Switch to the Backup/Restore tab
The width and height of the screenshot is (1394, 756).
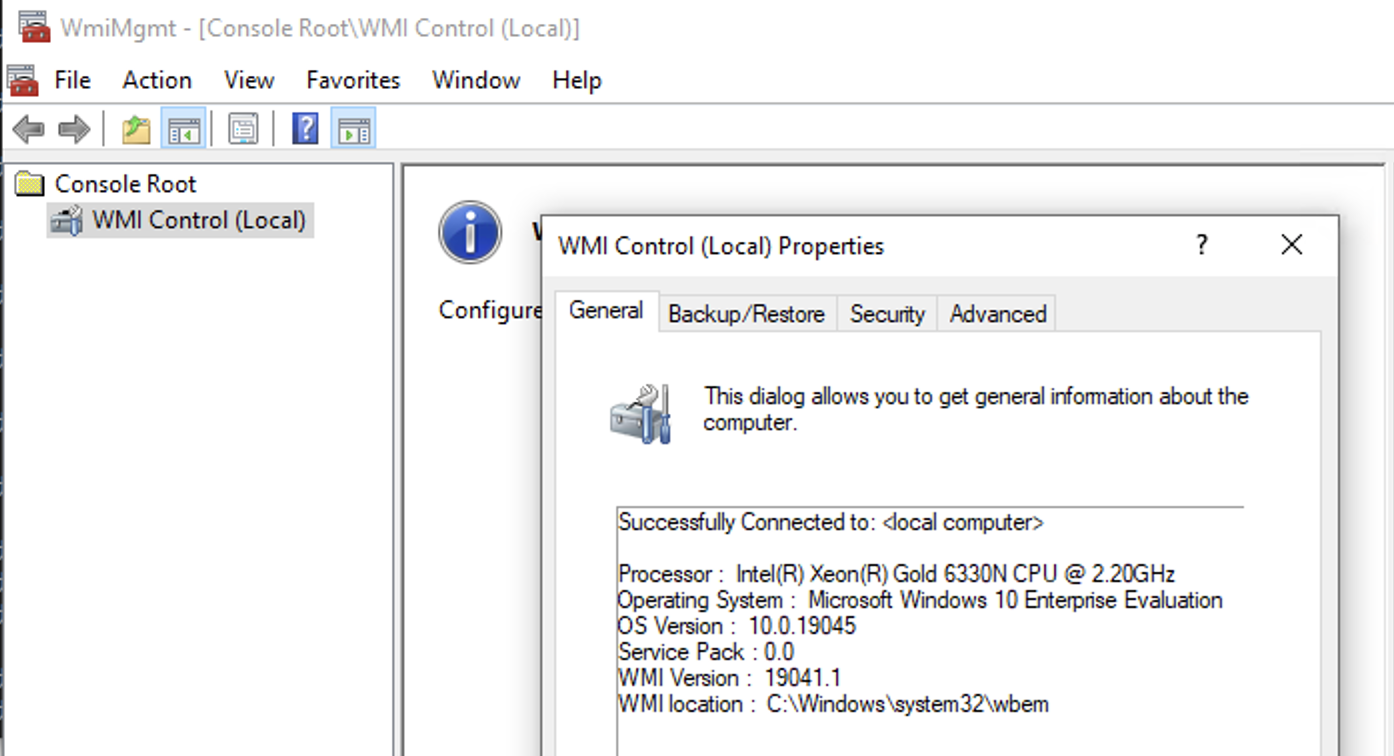point(747,314)
